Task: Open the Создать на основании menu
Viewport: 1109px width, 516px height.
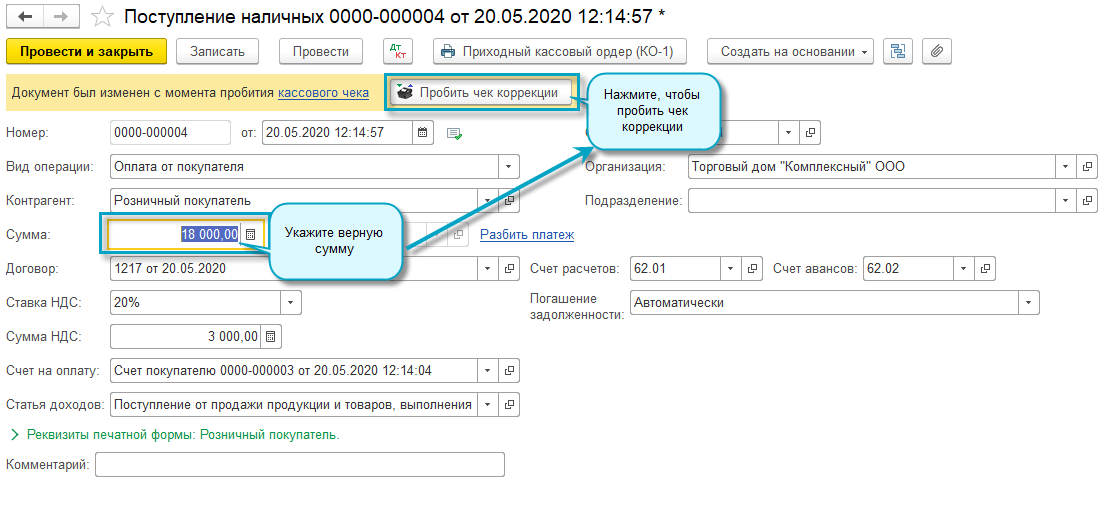Action: [790, 52]
